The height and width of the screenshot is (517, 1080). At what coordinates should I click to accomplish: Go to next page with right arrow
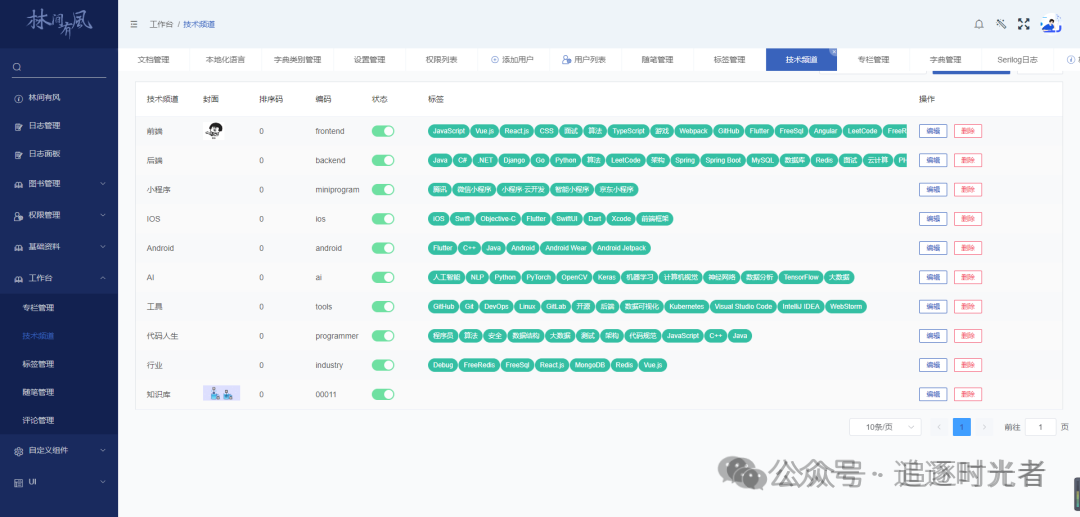984,427
